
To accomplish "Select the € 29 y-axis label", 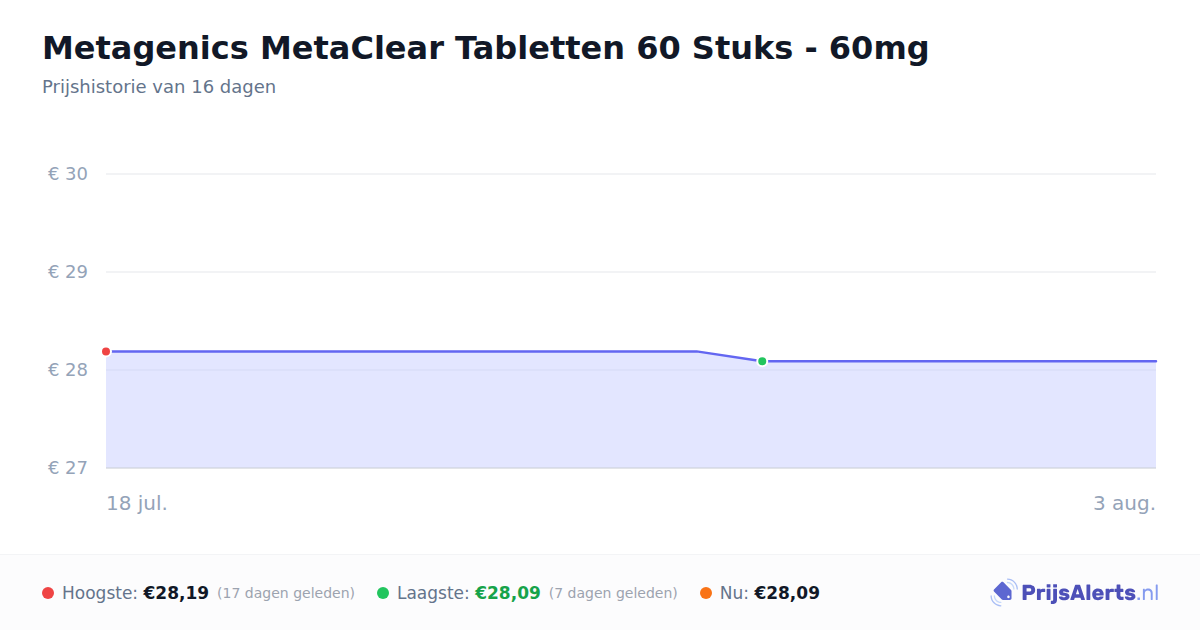I will (x=68, y=272).
